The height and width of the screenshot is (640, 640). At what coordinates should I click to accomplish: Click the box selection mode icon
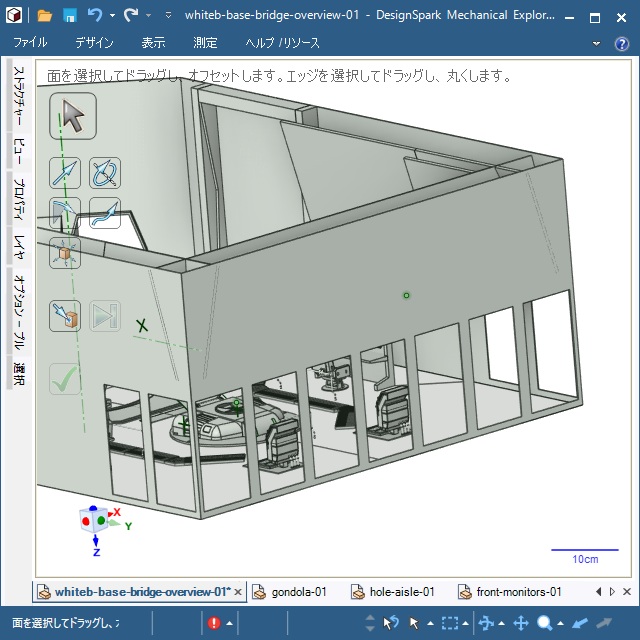pos(449,623)
